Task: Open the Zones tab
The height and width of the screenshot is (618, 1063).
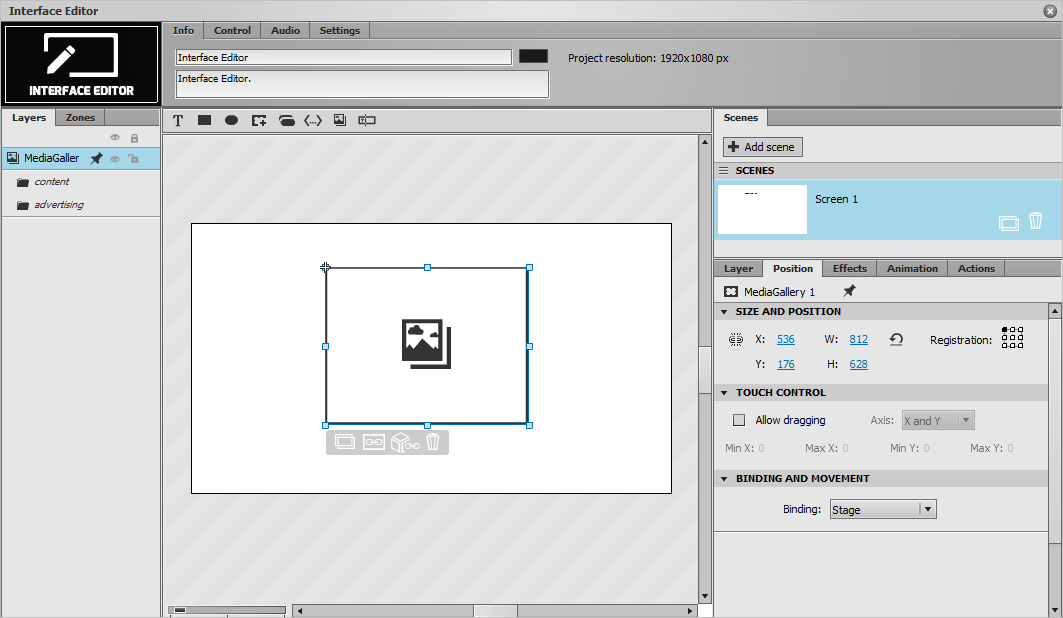Action: [x=80, y=117]
